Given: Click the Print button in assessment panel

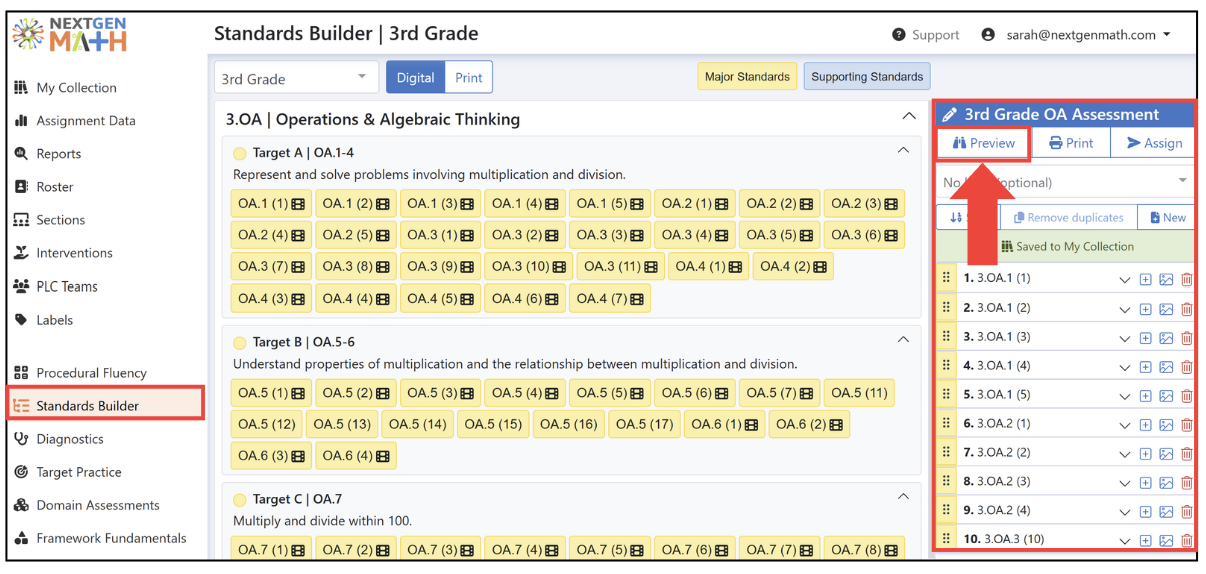Looking at the screenshot, I should pos(1070,143).
